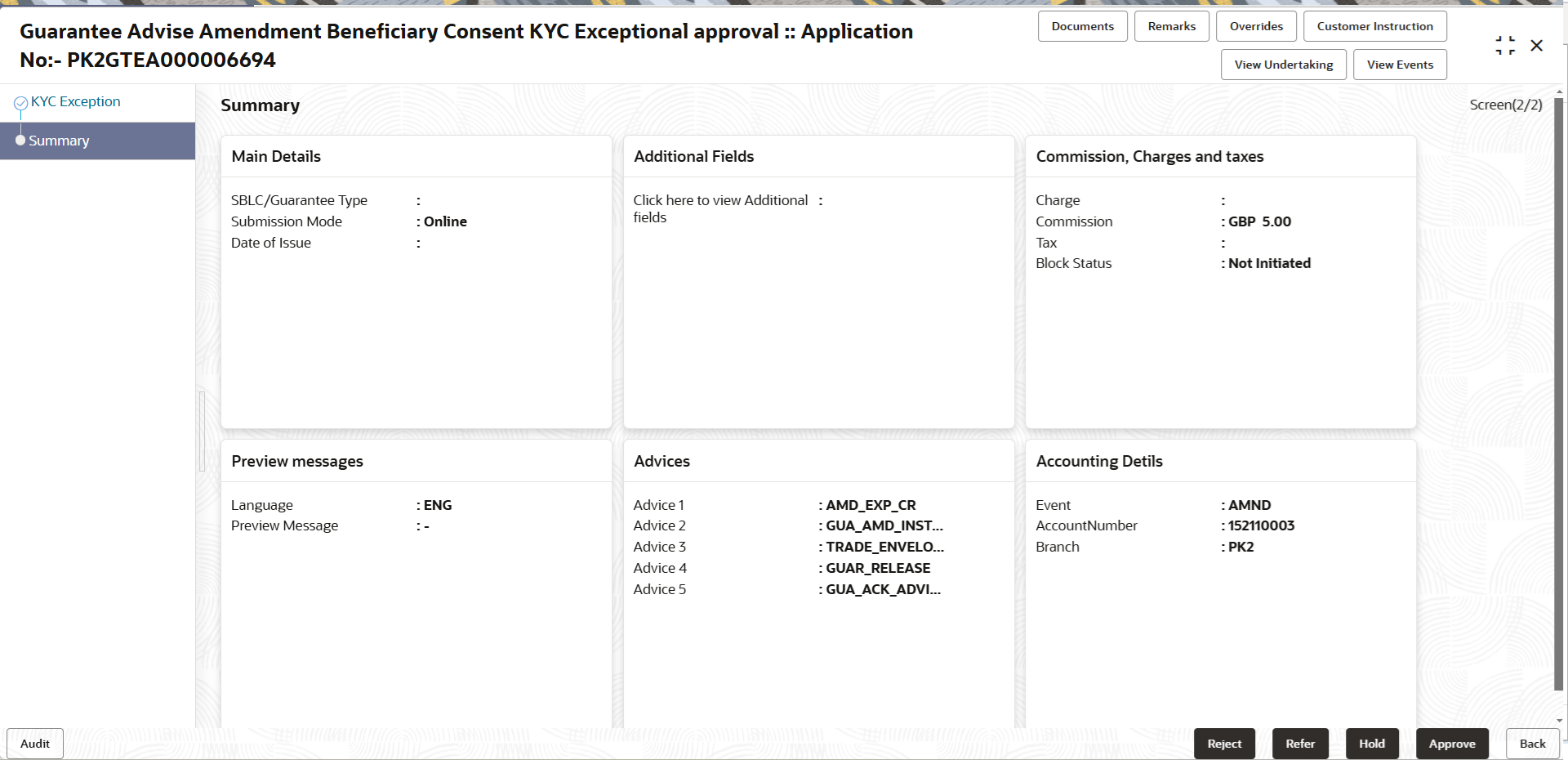Click here to view Additional fields

click(x=719, y=208)
